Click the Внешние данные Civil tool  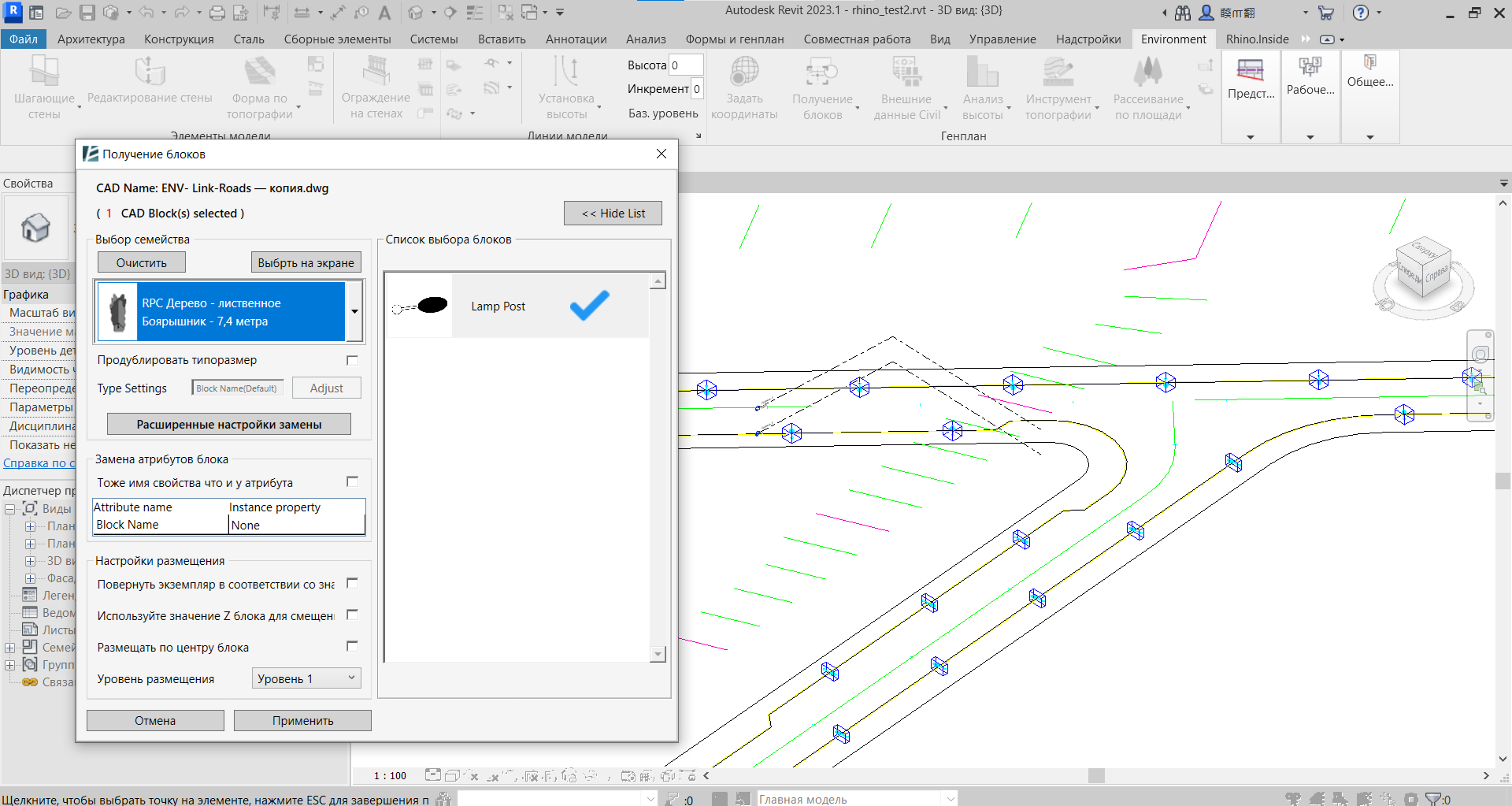click(907, 87)
